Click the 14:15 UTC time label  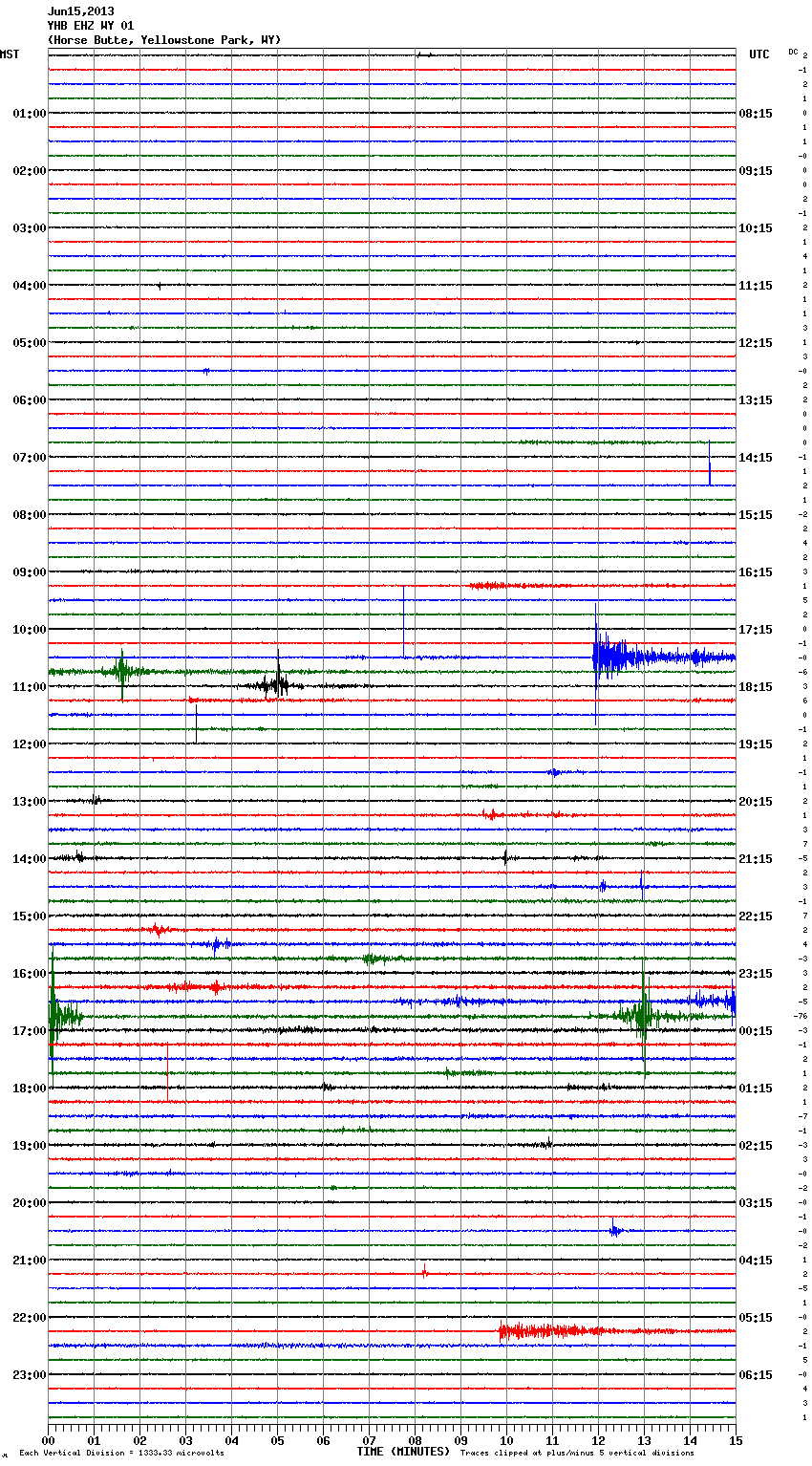tap(756, 458)
